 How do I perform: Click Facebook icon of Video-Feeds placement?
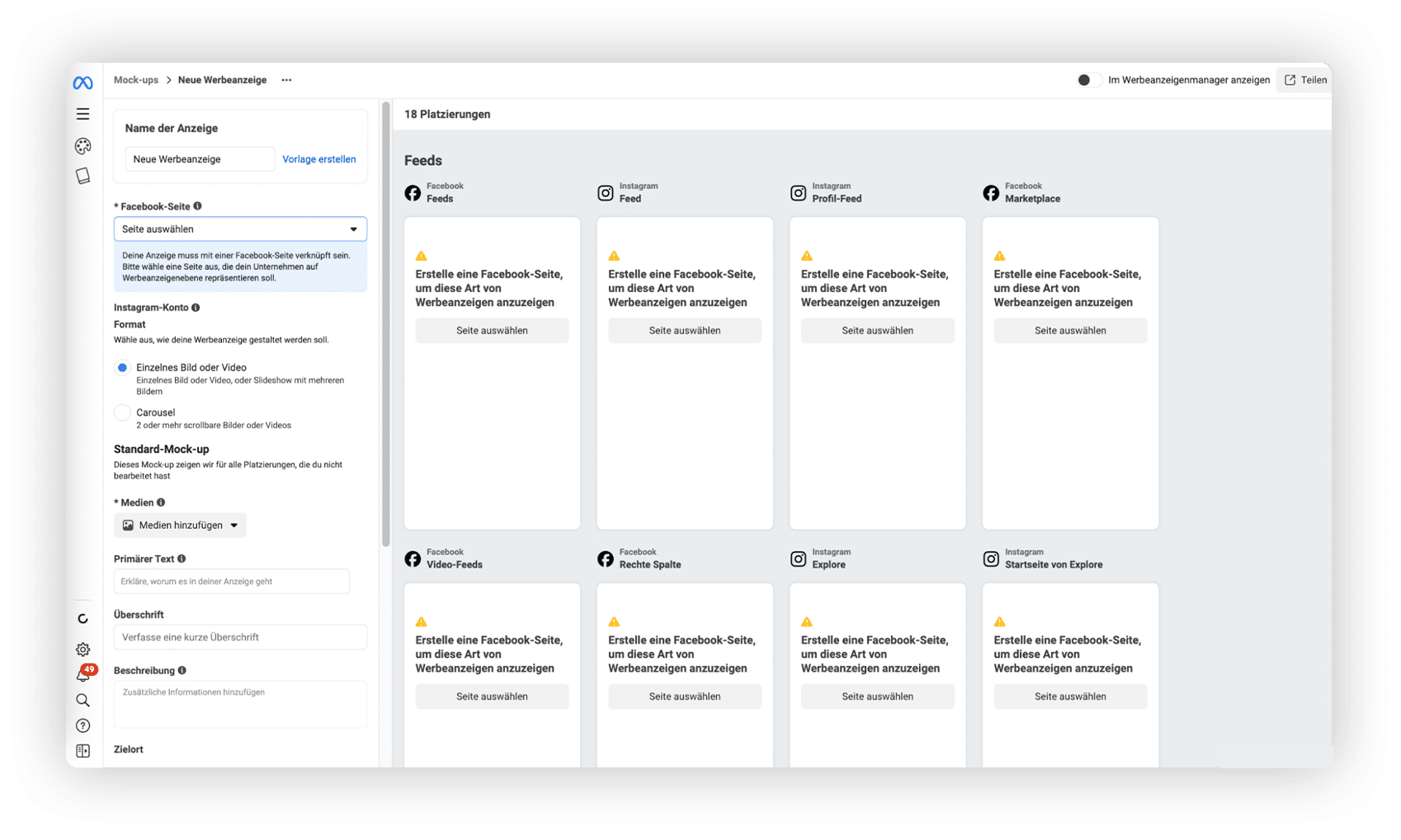click(413, 559)
